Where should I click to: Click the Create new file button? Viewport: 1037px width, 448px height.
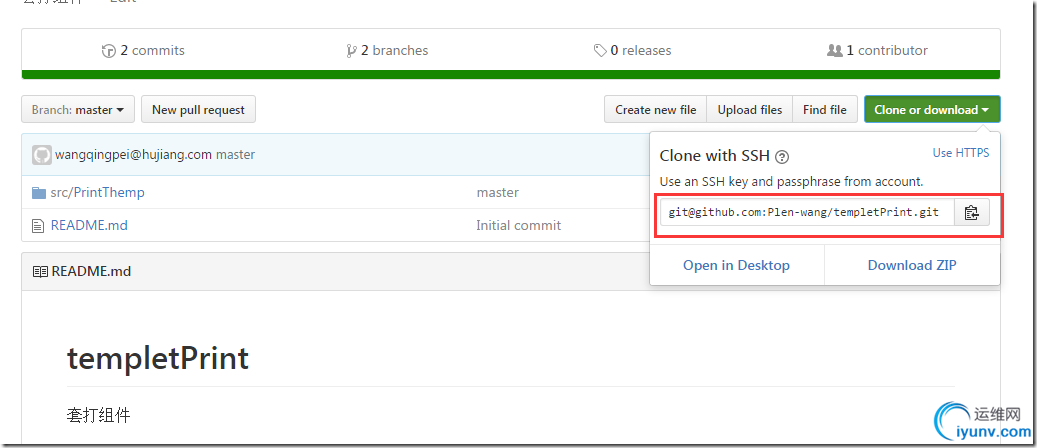[x=655, y=110]
